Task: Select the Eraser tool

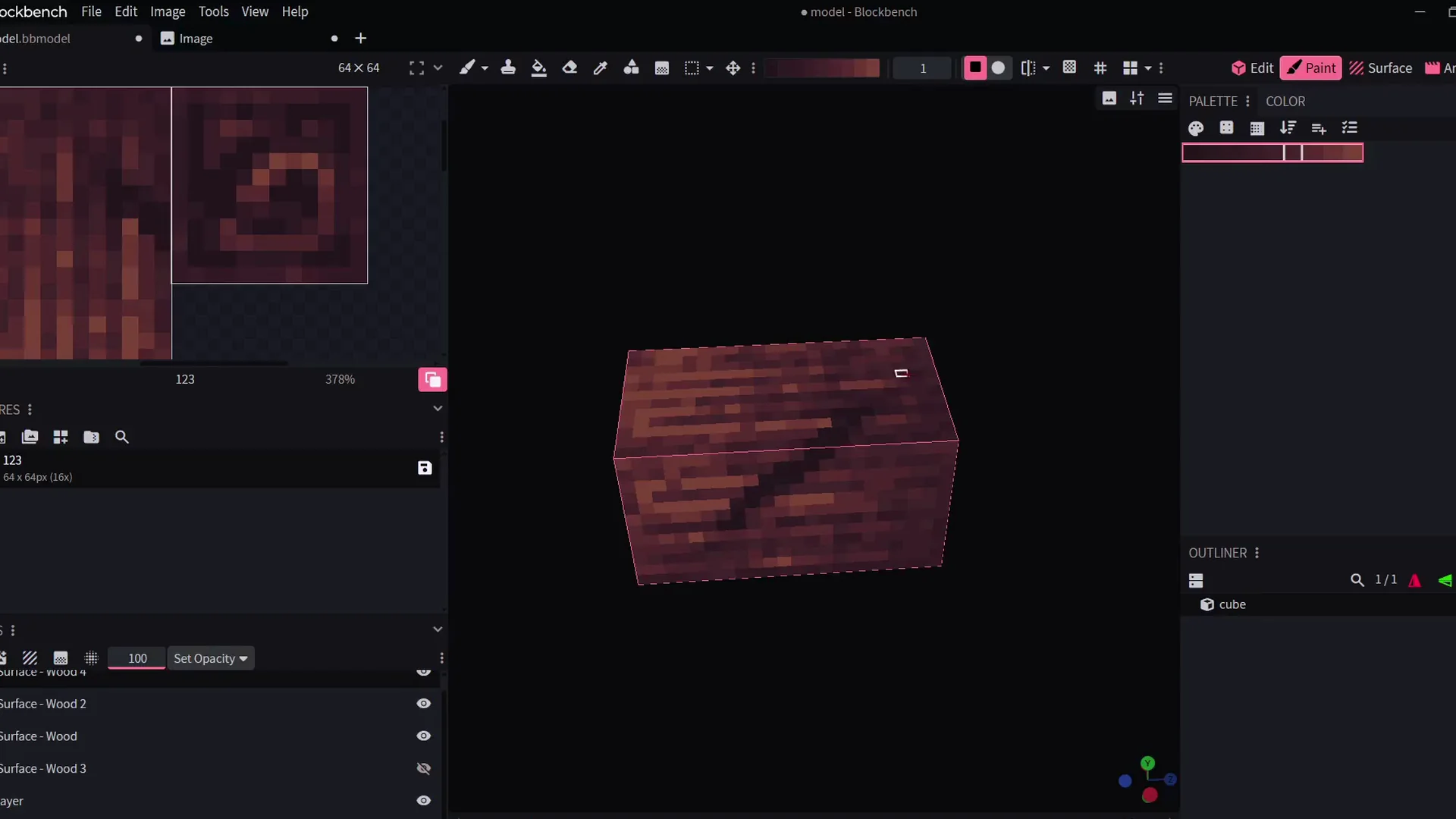Action: point(570,67)
